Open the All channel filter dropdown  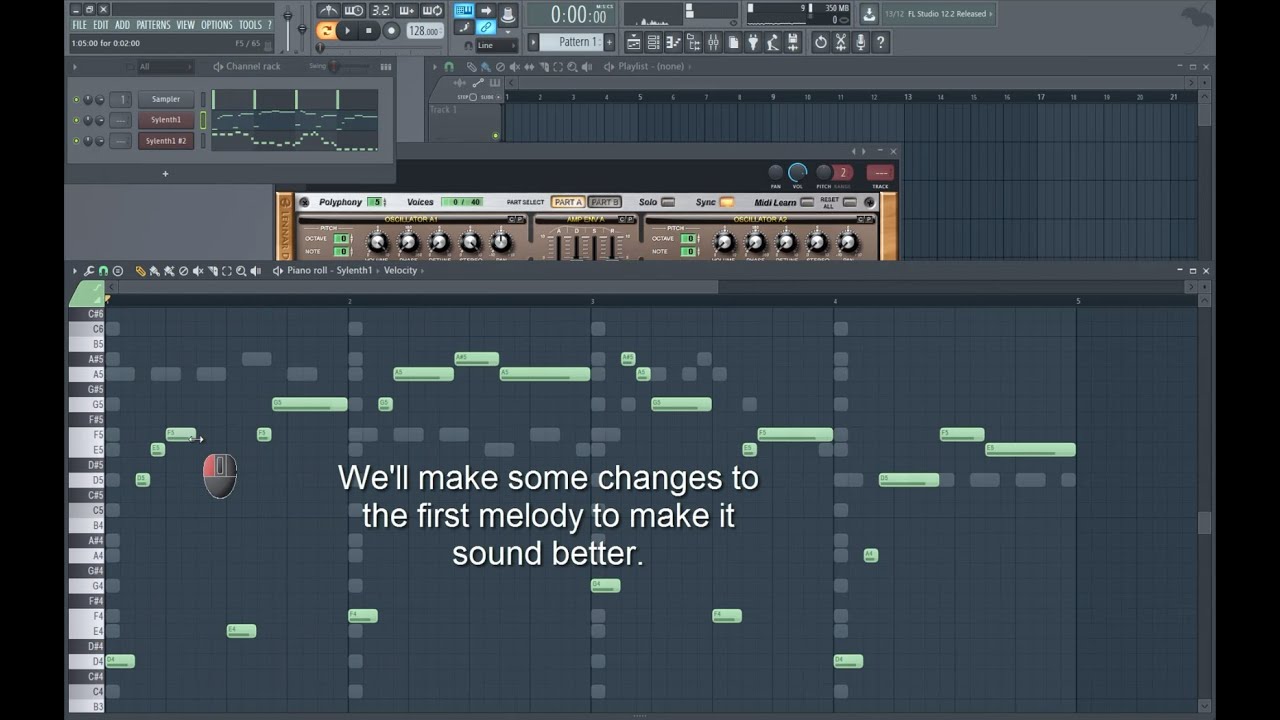tap(165, 67)
